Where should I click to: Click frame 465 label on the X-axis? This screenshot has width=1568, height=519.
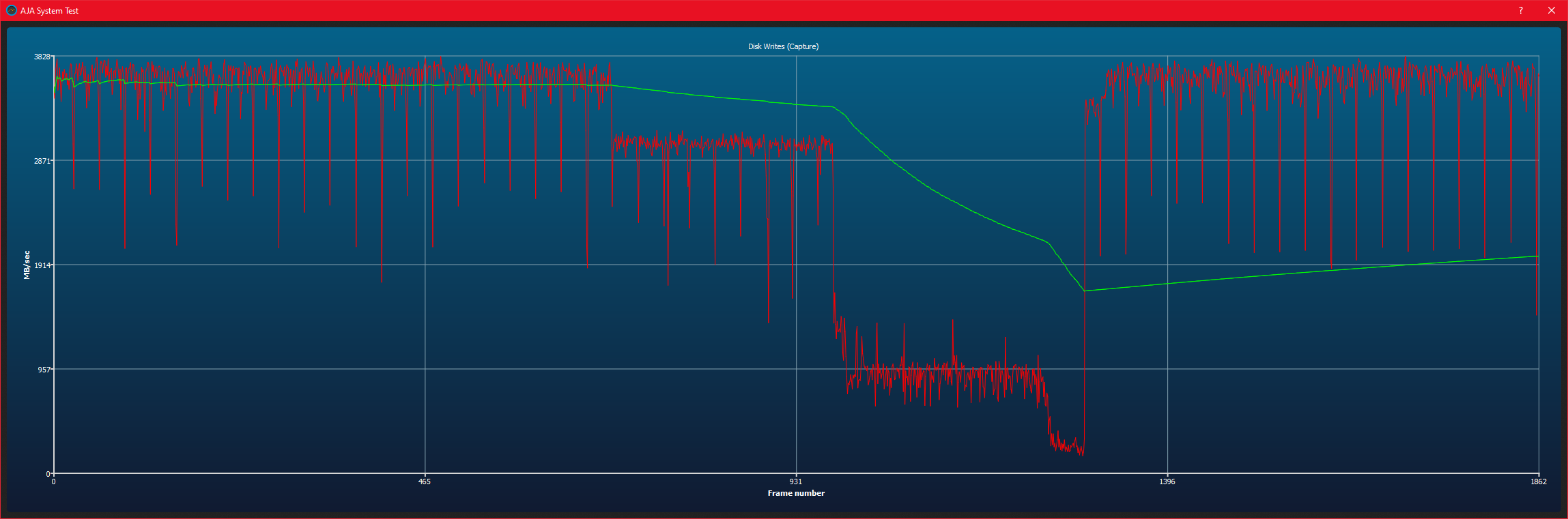(x=425, y=481)
